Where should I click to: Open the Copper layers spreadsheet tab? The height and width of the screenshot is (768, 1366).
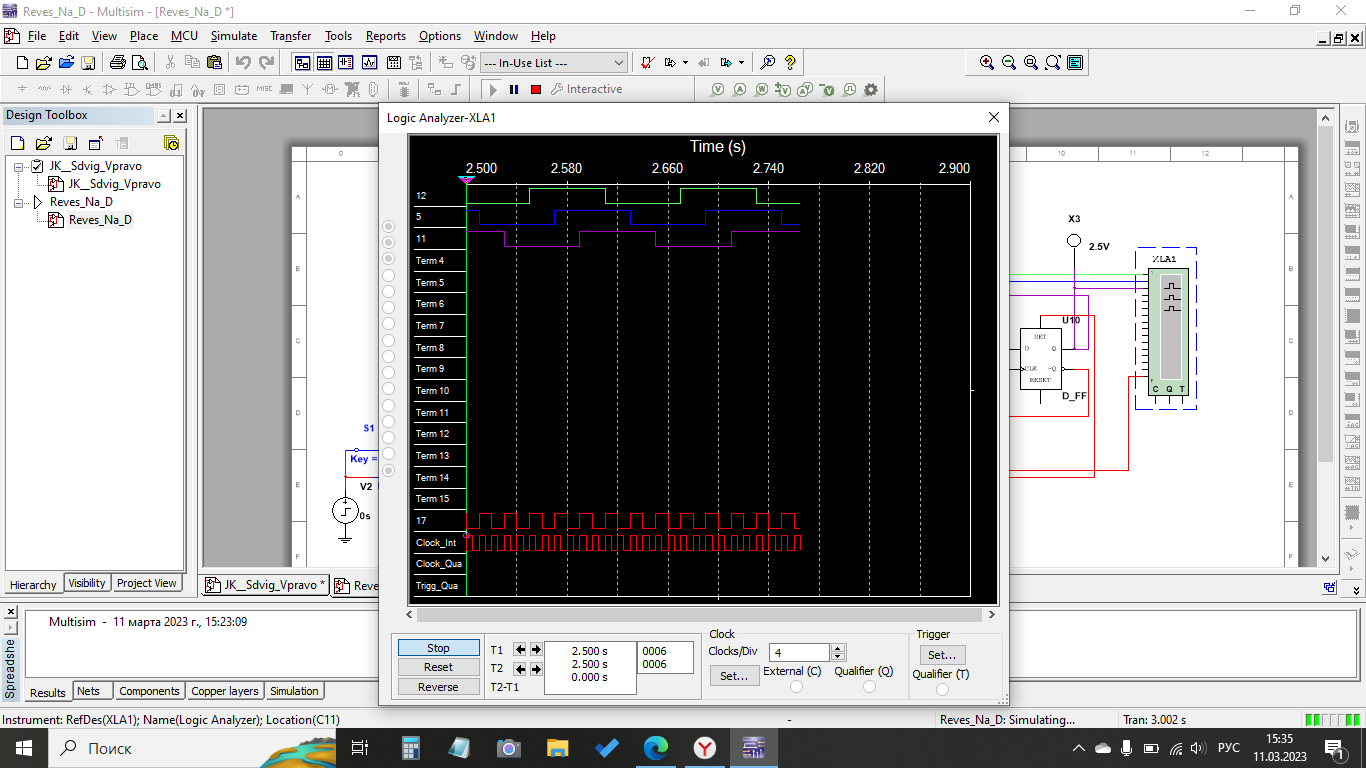tap(225, 691)
